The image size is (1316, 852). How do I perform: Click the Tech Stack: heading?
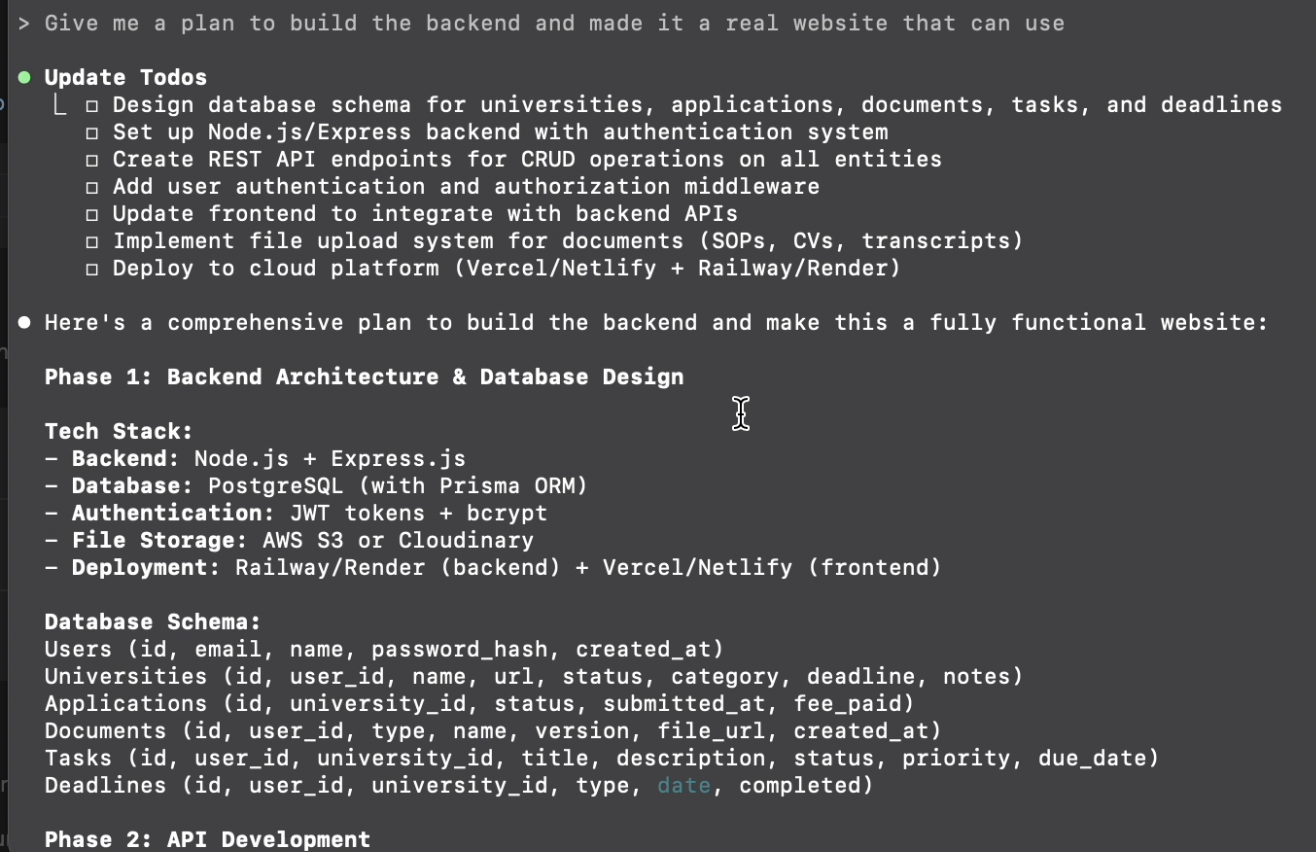pos(119,431)
